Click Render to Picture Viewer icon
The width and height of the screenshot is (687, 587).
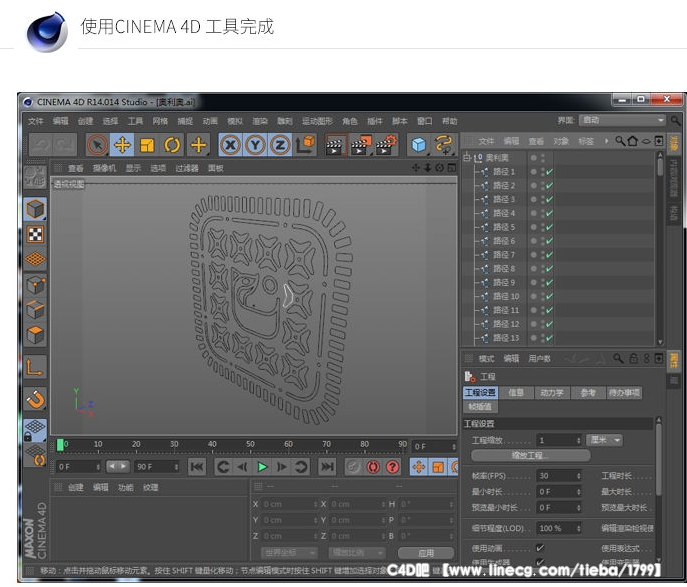point(361,145)
